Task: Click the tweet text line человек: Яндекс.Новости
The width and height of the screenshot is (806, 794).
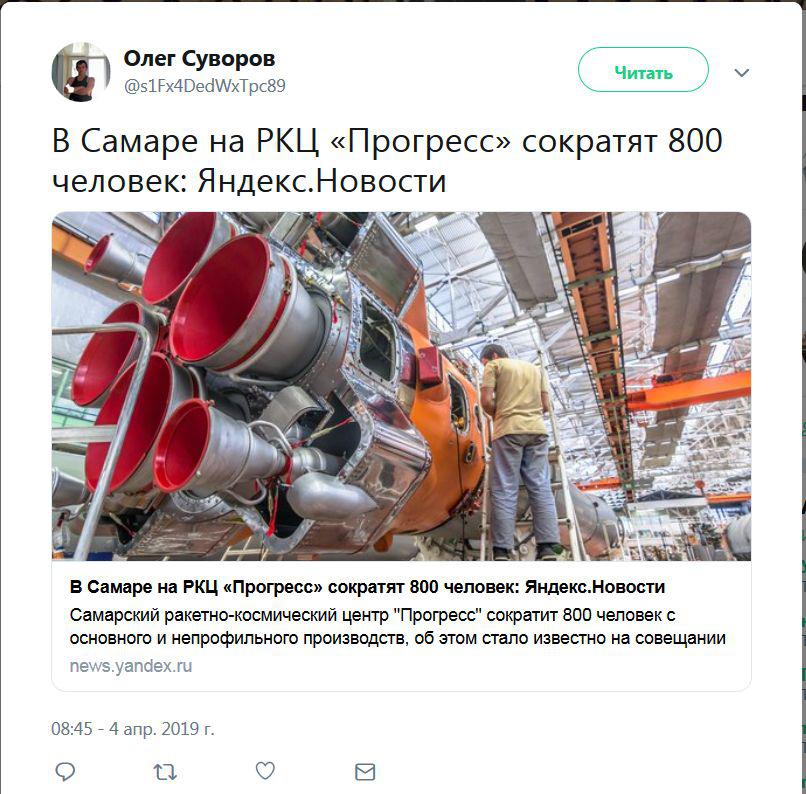Action: point(249,181)
